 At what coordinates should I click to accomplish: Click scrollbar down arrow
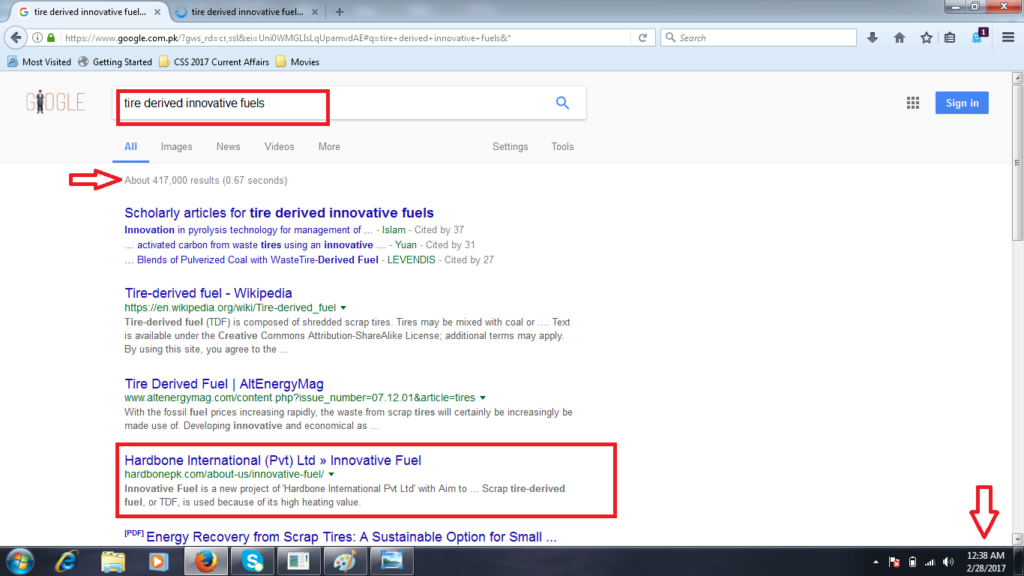1017,539
